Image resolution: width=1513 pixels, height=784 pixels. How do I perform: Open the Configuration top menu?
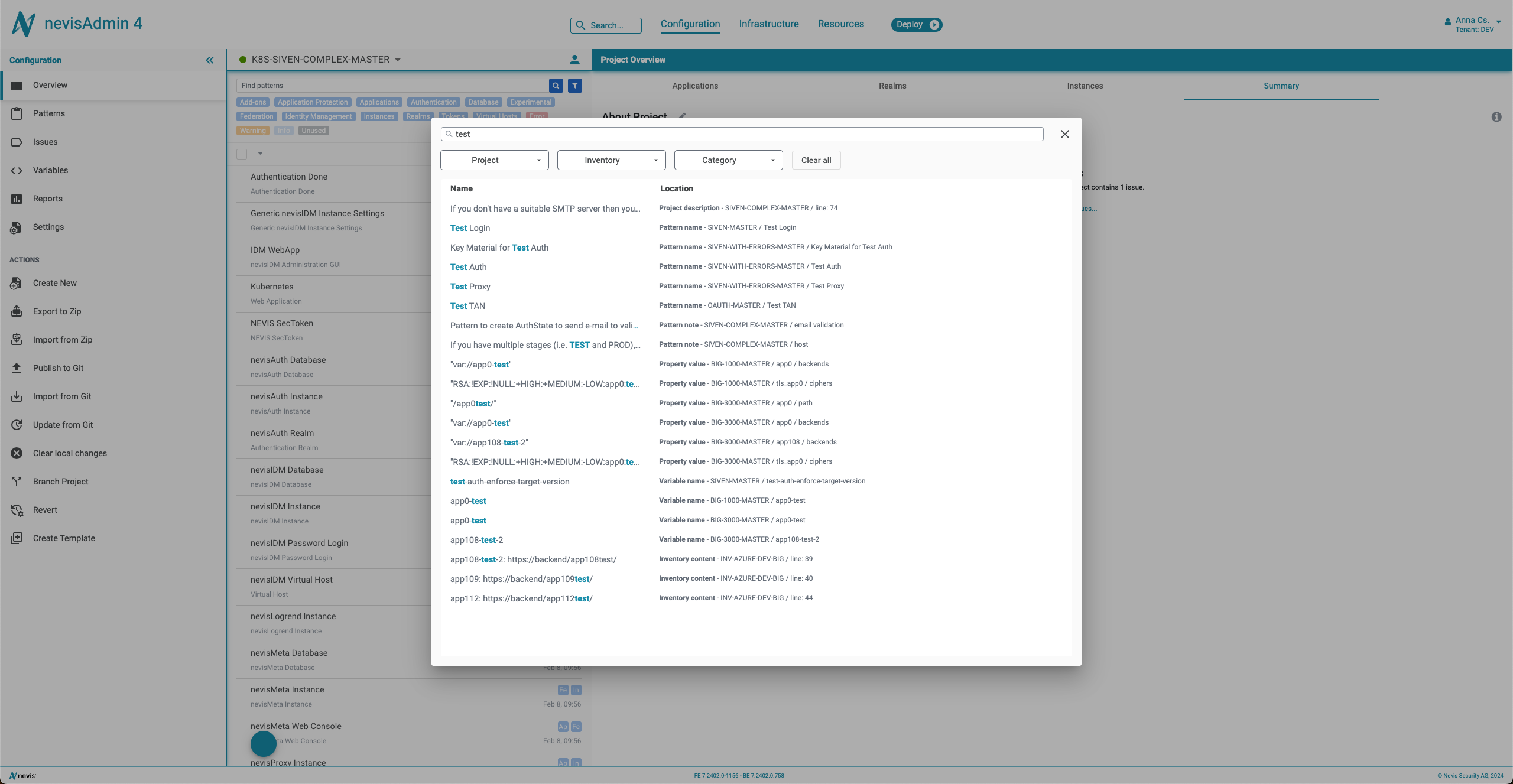point(690,24)
